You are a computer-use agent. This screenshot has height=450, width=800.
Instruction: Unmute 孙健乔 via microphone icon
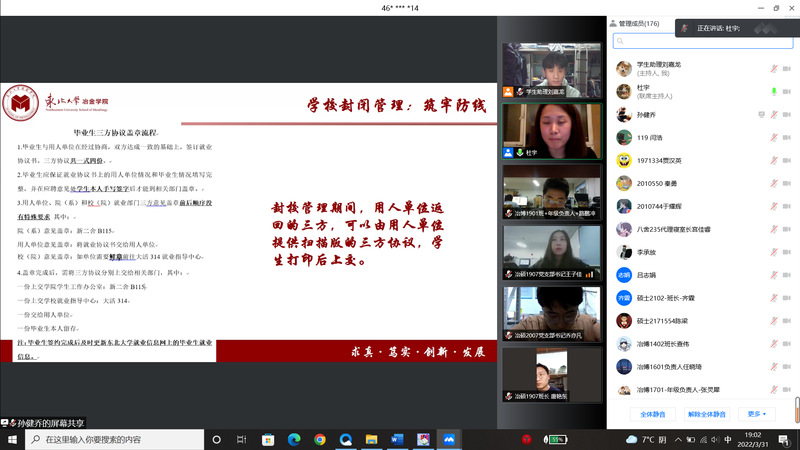(773, 114)
